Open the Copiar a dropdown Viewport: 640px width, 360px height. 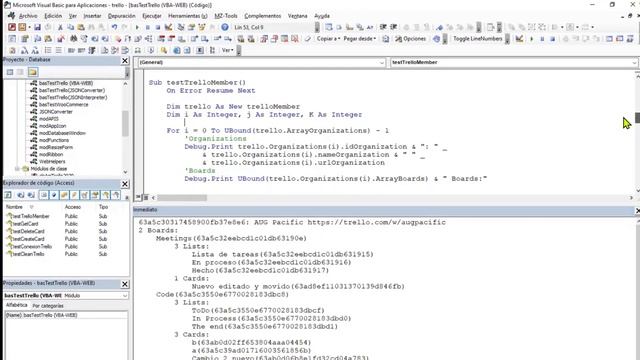pyautogui.click(x=328, y=39)
